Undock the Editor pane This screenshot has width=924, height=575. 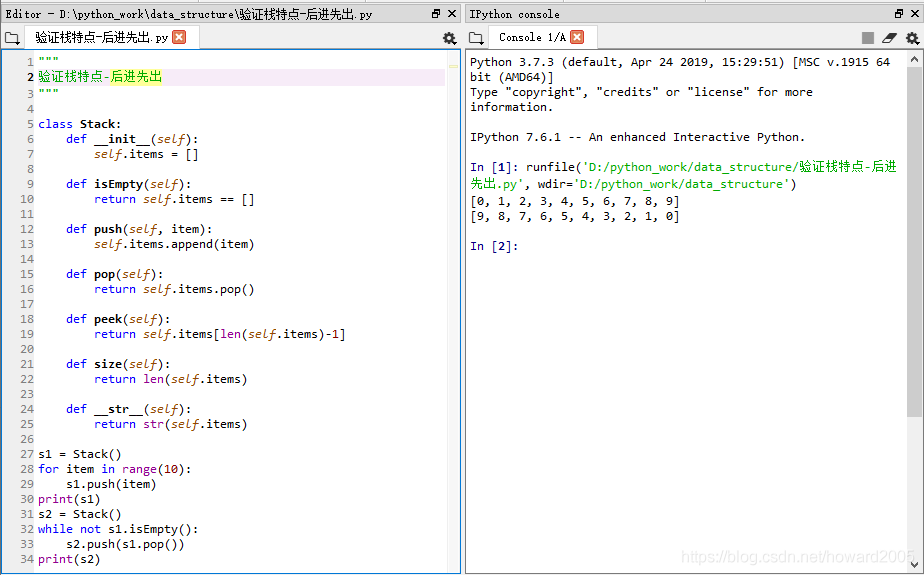[x=436, y=14]
